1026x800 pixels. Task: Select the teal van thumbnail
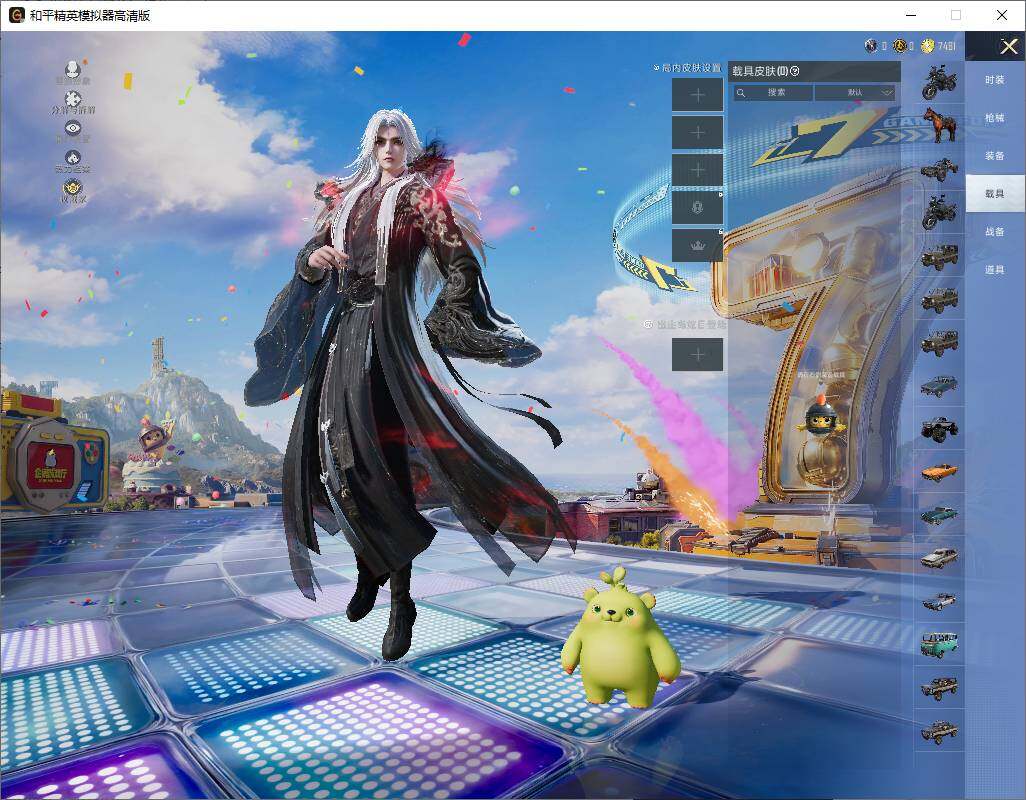(940, 644)
